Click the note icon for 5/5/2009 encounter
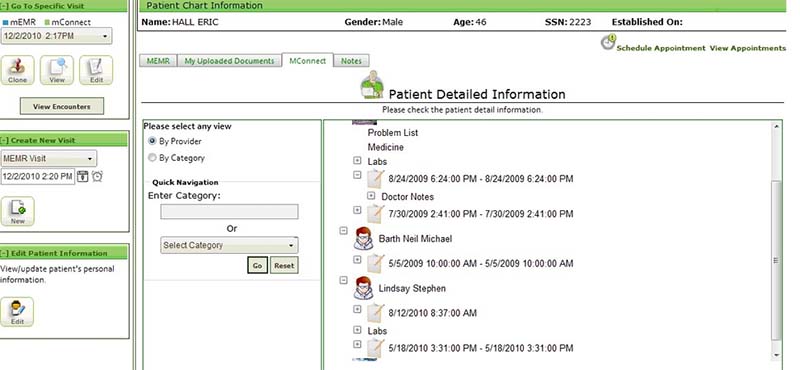Image resolution: width=800 pixels, height=370 pixels. pos(376,263)
